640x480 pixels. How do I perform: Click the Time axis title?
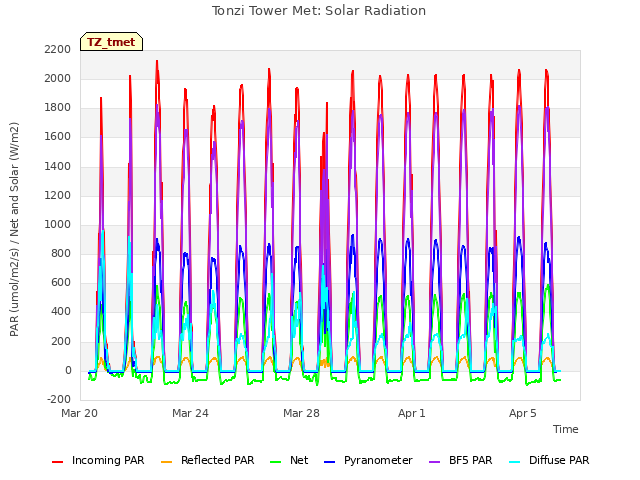pos(566,429)
